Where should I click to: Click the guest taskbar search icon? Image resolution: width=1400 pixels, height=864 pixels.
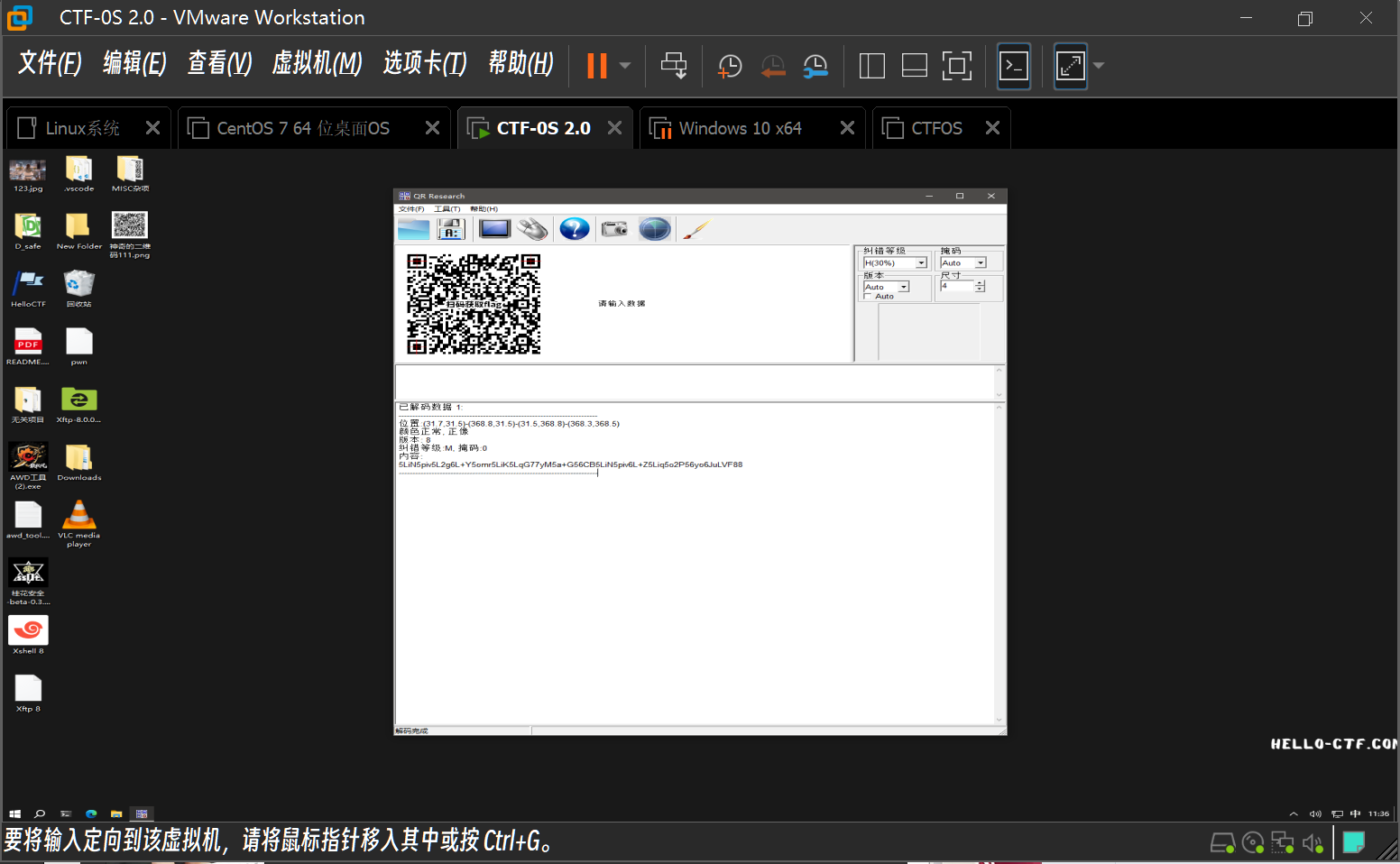point(40,813)
